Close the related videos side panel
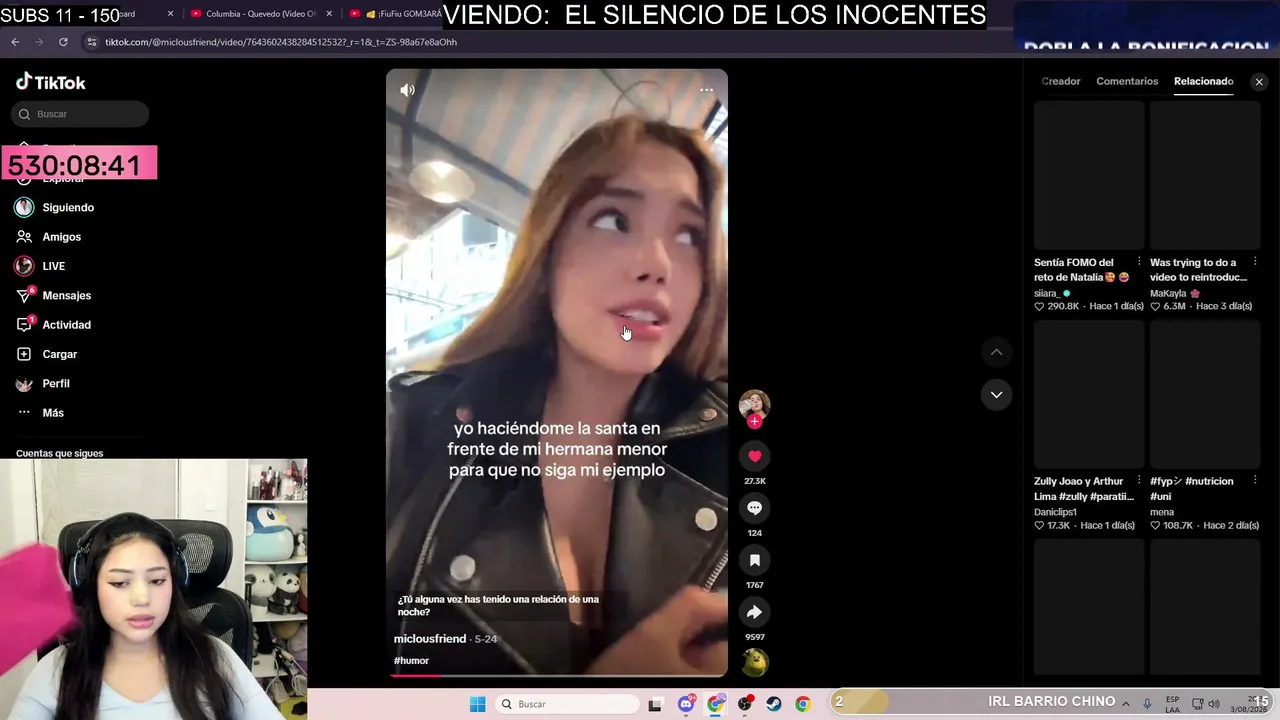This screenshot has height=720, width=1280. [1259, 82]
